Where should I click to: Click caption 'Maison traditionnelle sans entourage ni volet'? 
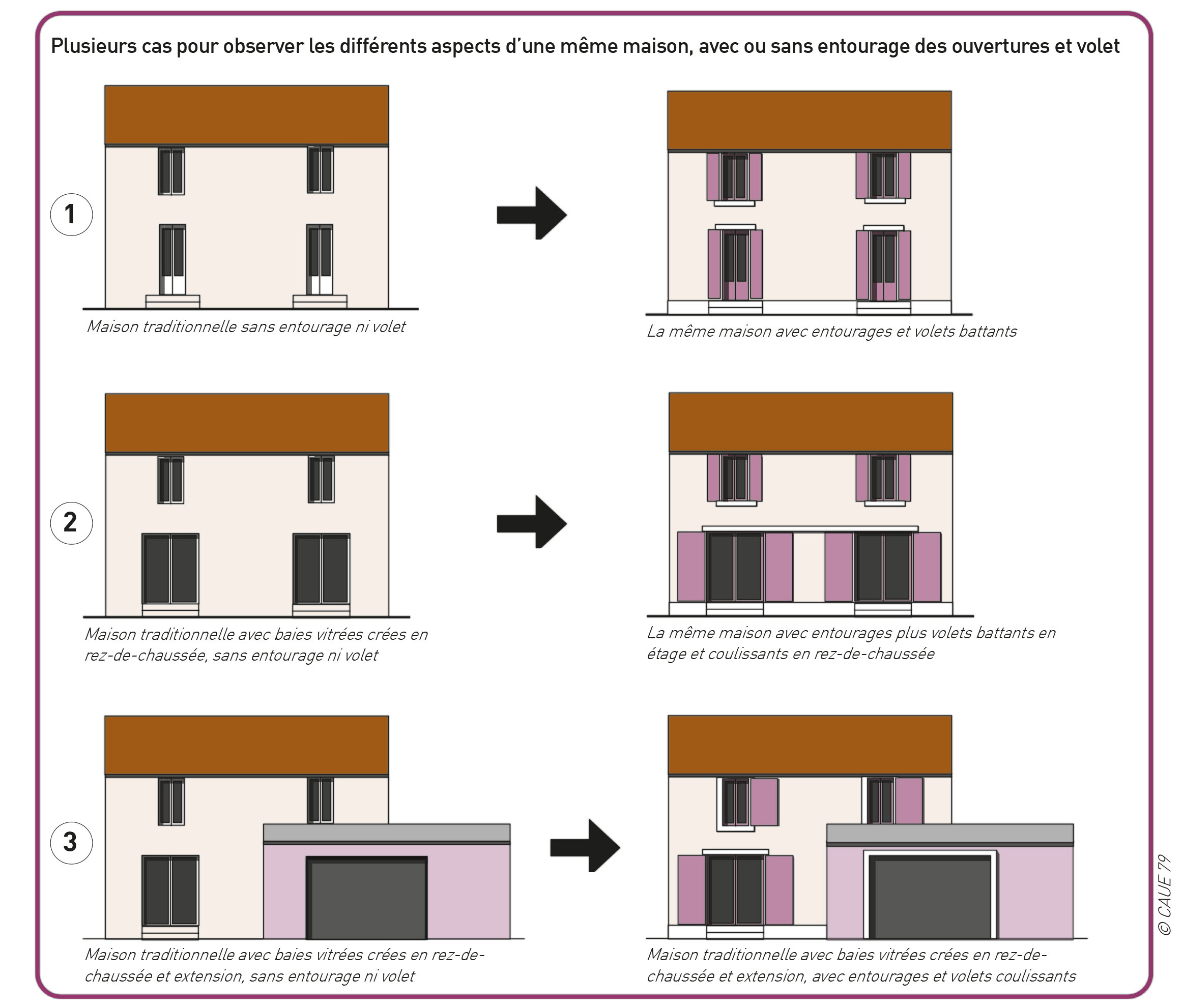(246, 327)
